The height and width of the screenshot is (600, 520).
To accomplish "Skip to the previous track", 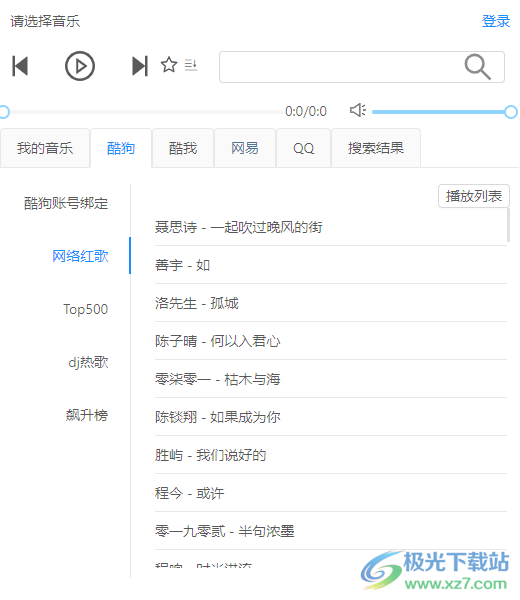I will click(20, 66).
